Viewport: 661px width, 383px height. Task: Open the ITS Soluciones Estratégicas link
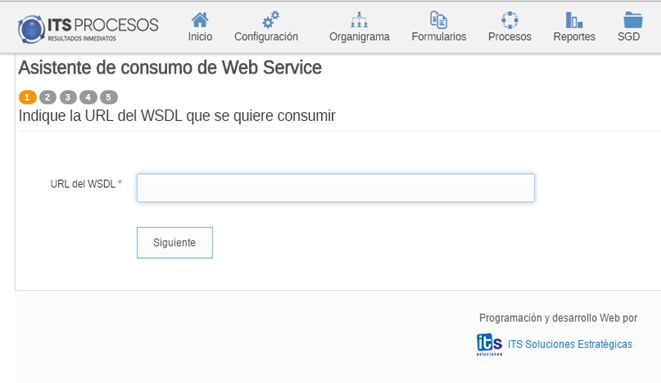point(570,344)
